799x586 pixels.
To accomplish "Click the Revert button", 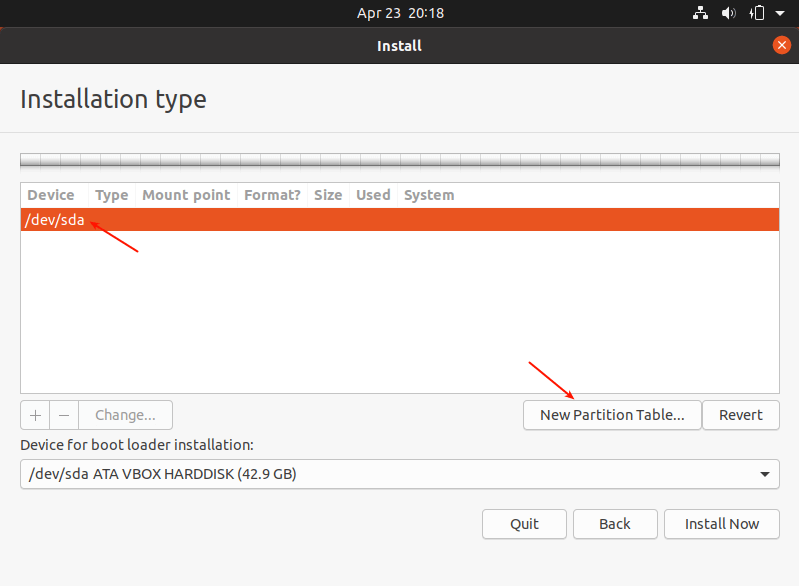I will (741, 415).
